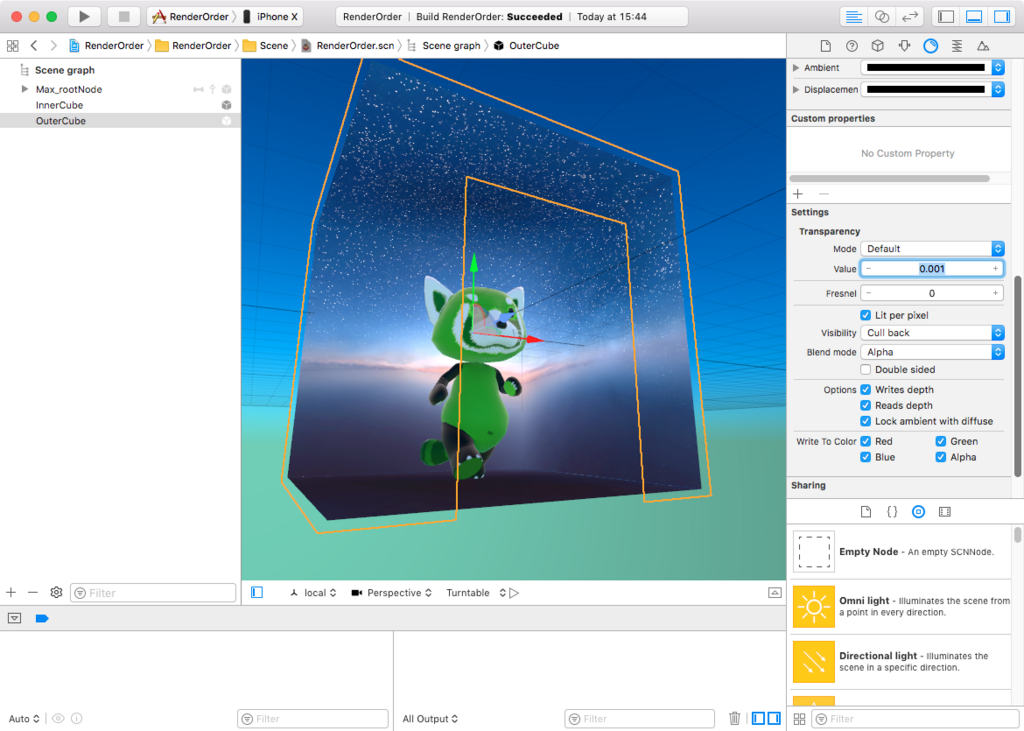1024x731 pixels.
Task: Open the Scene inspector tab
Action: (x=983, y=46)
